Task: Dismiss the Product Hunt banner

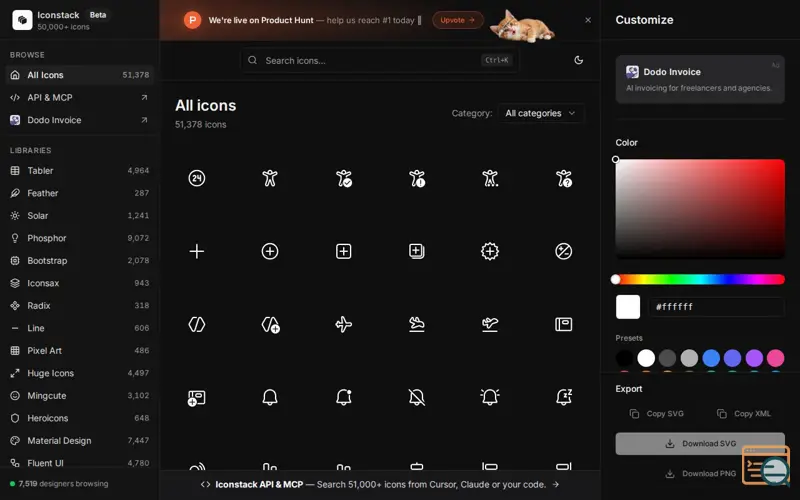Action: click(x=588, y=20)
